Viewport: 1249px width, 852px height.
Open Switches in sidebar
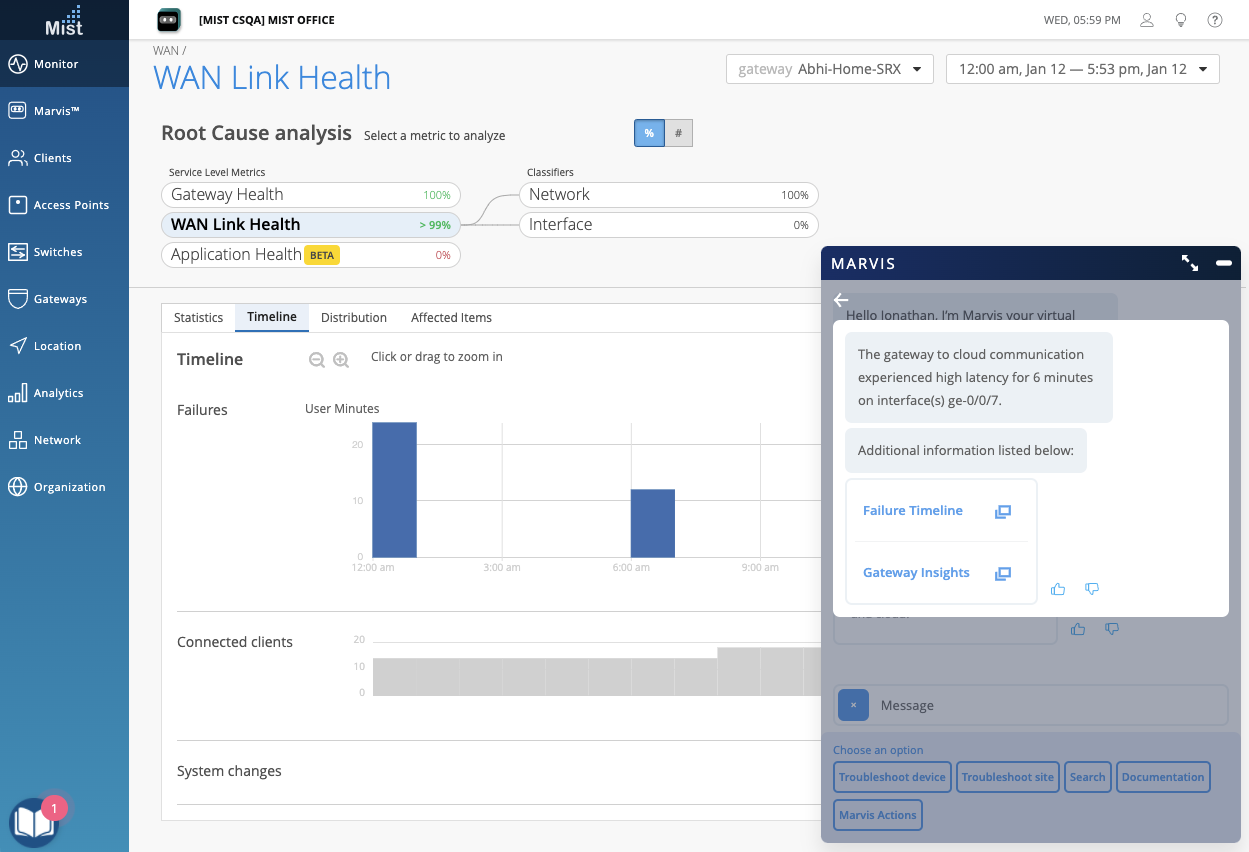pyautogui.click(x=64, y=252)
